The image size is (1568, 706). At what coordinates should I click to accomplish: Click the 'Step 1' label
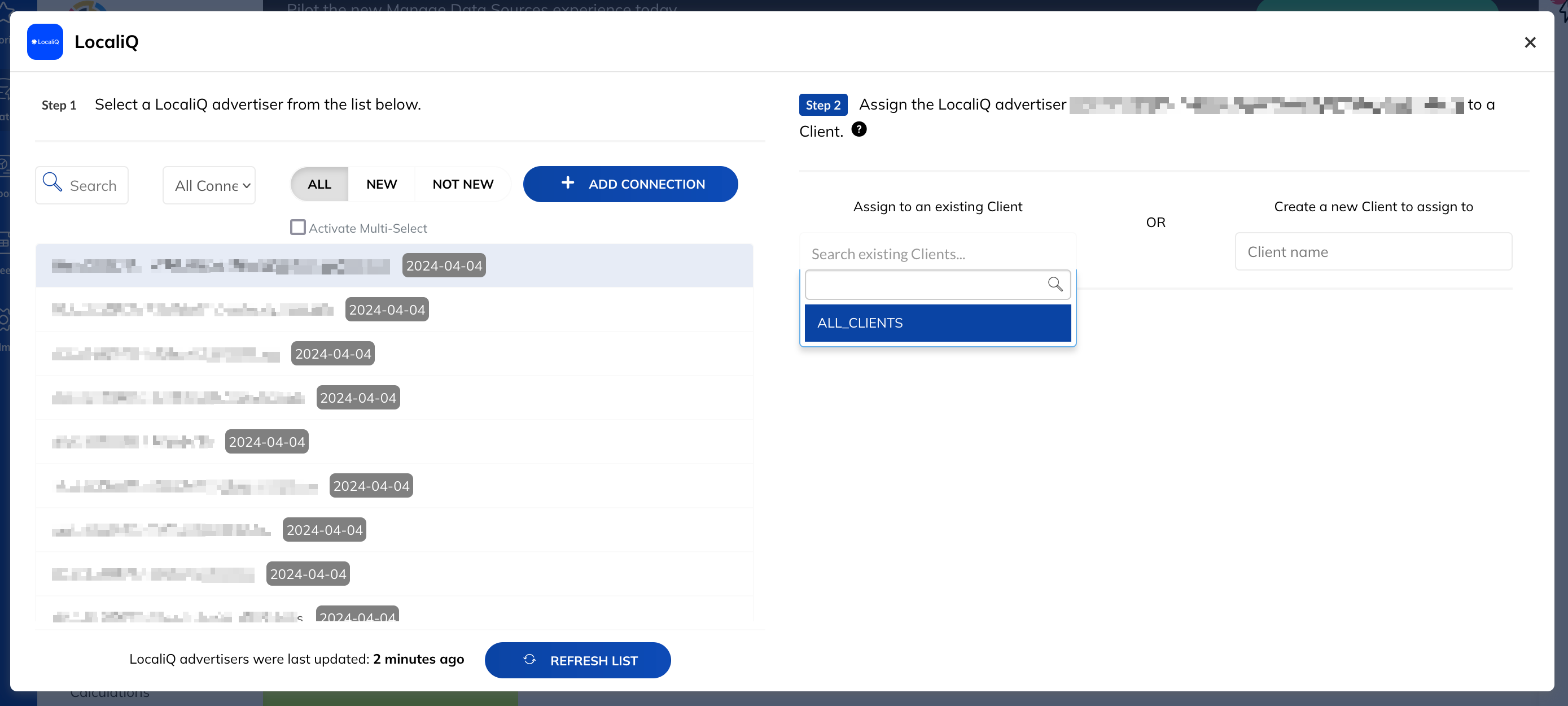tap(59, 106)
